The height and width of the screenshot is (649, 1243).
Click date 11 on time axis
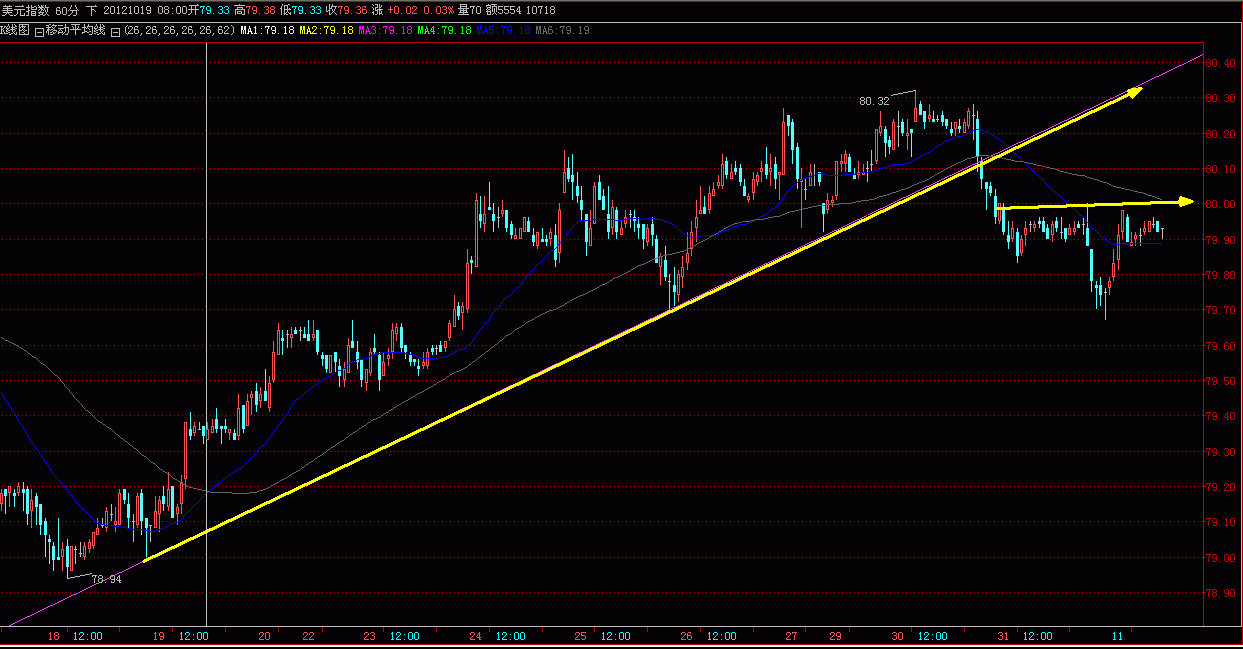1117,636
